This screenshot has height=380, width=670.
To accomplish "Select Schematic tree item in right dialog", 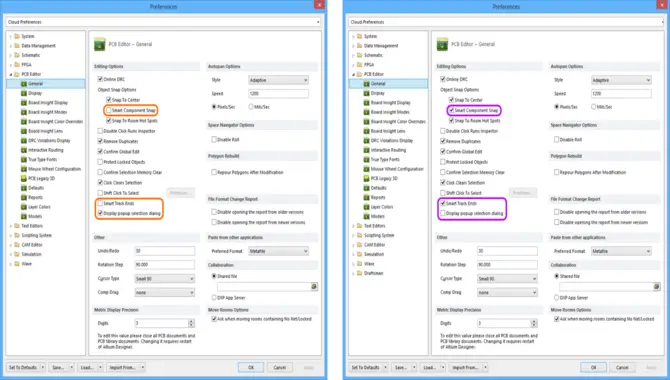I will (x=373, y=55).
